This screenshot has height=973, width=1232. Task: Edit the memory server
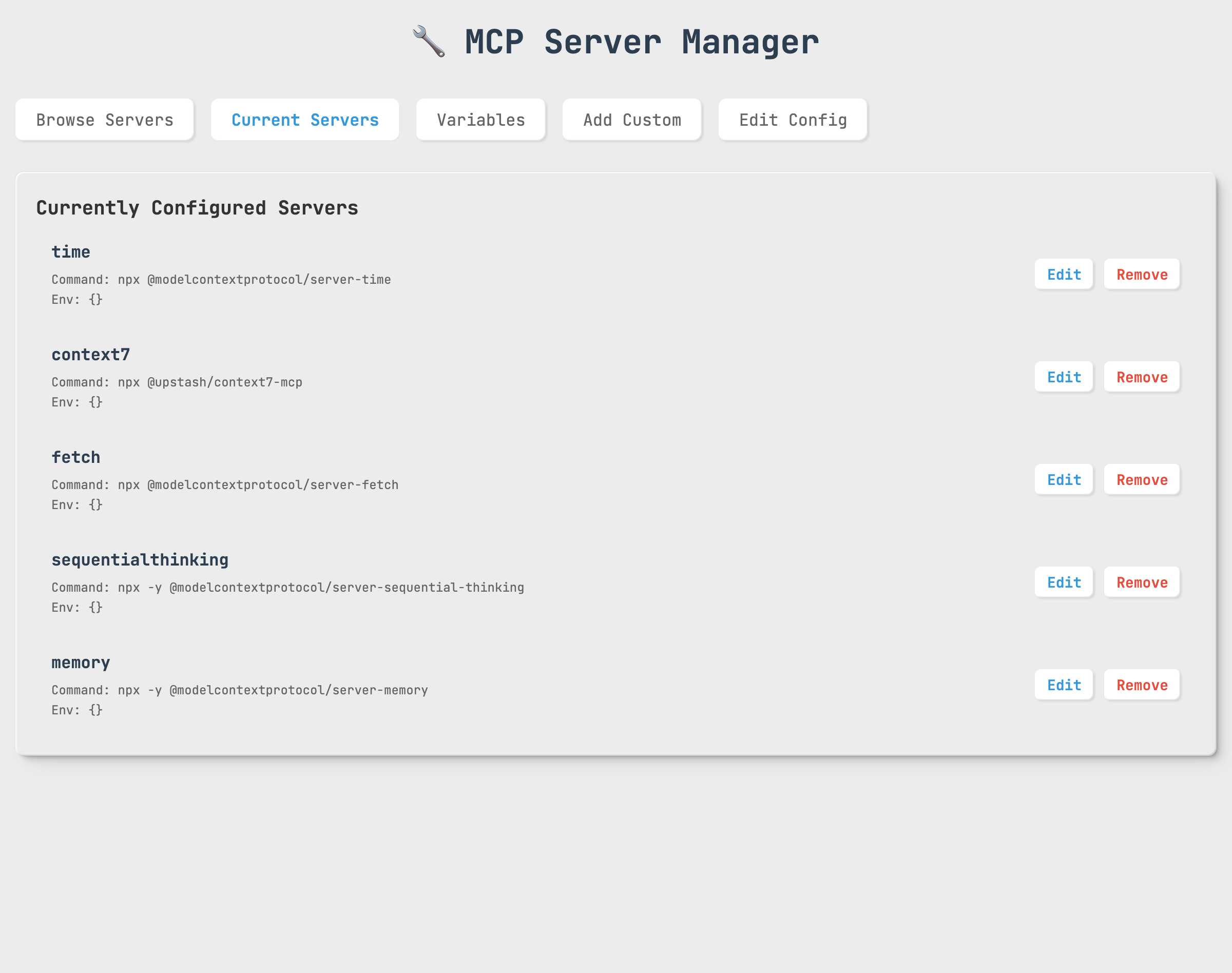tap(1063, 685)
